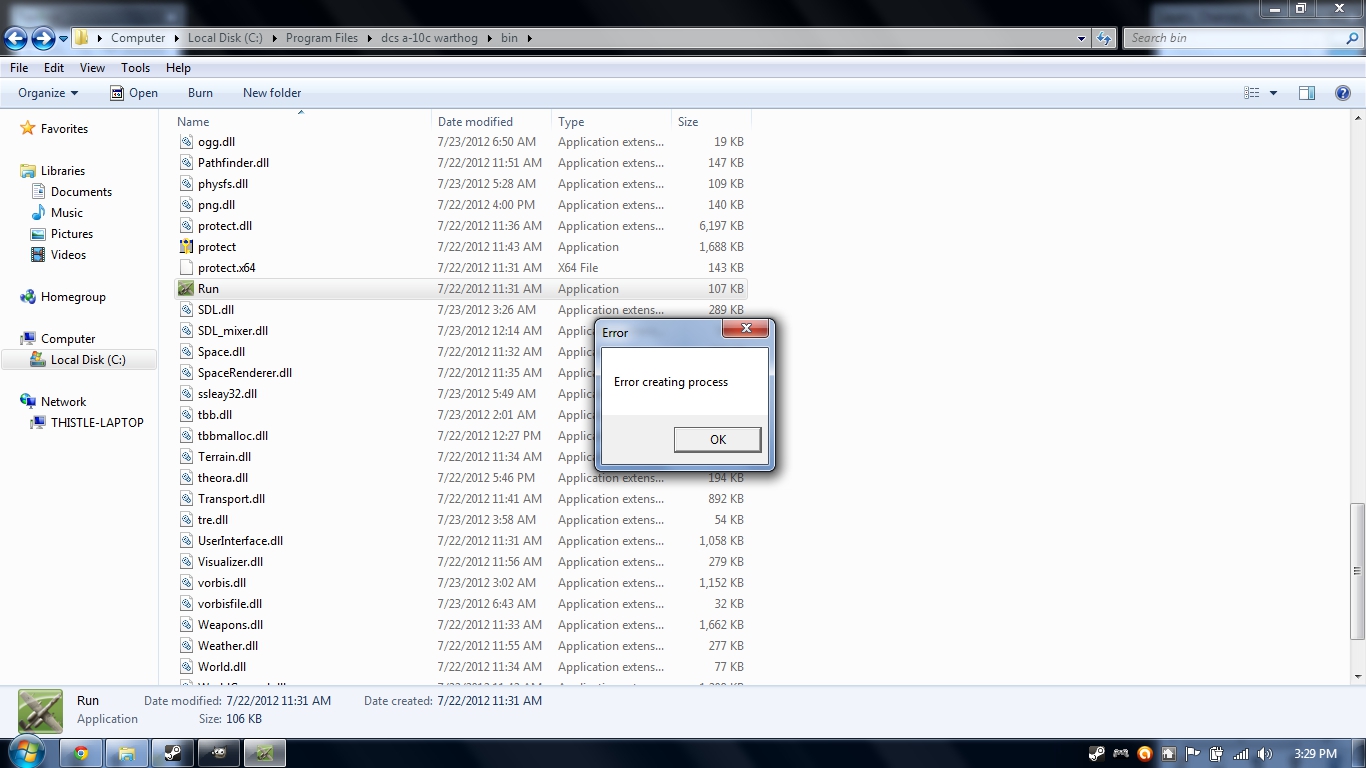This screenshot has width=1366, height=768.
Task: Expand the arrow after Local Disk (C:) breadcrumb
Action: pyautogui.click(x=274, y=38)
